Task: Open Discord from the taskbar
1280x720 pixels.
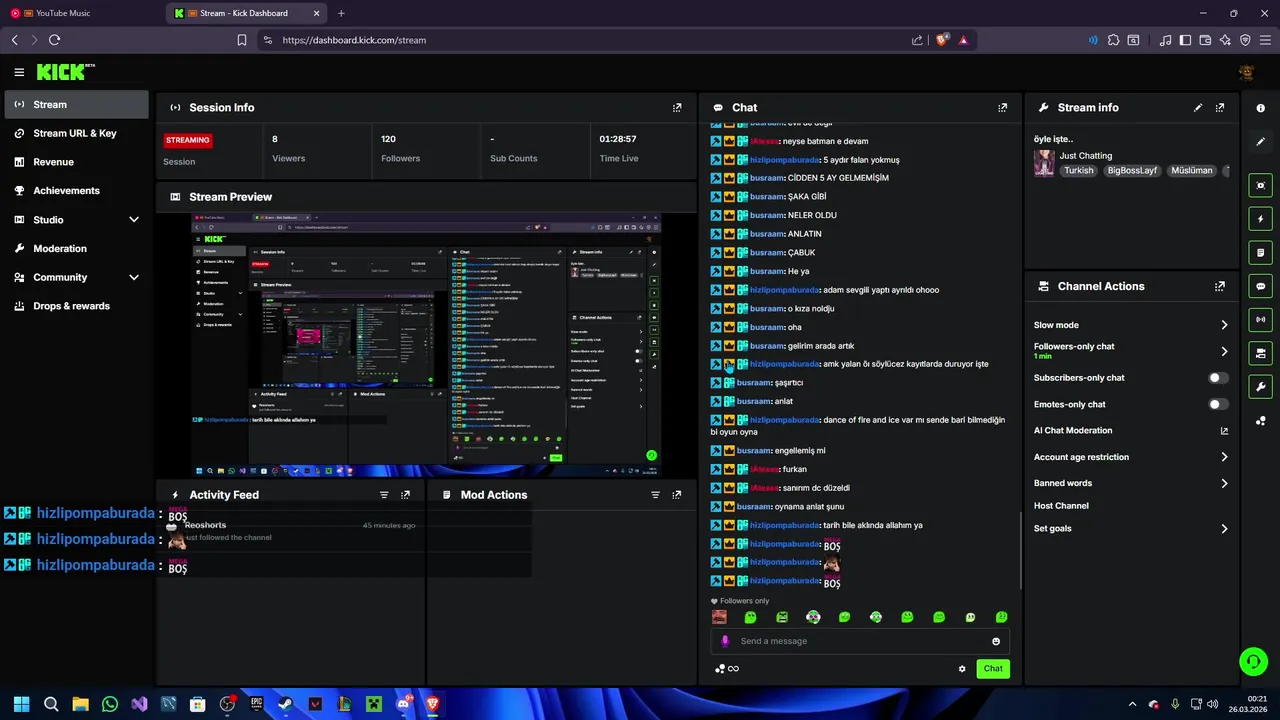Action: pos(403,704)
